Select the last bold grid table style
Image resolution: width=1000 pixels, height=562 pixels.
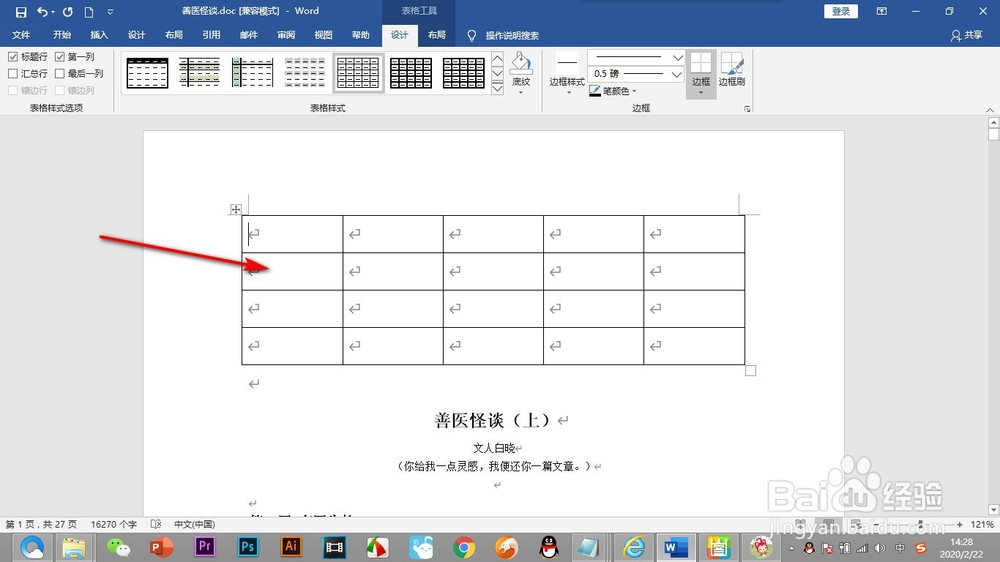(464, 73)
